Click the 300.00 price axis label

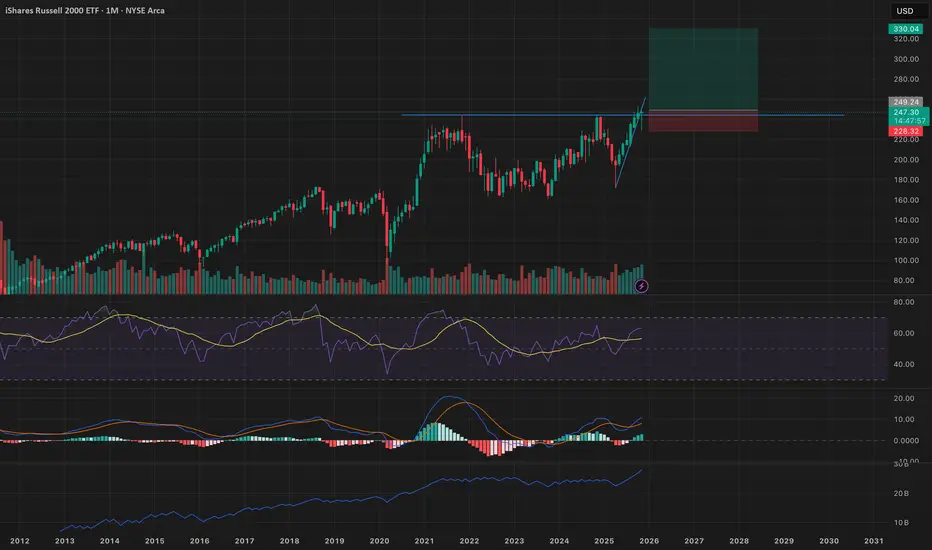tap(906, 59)
